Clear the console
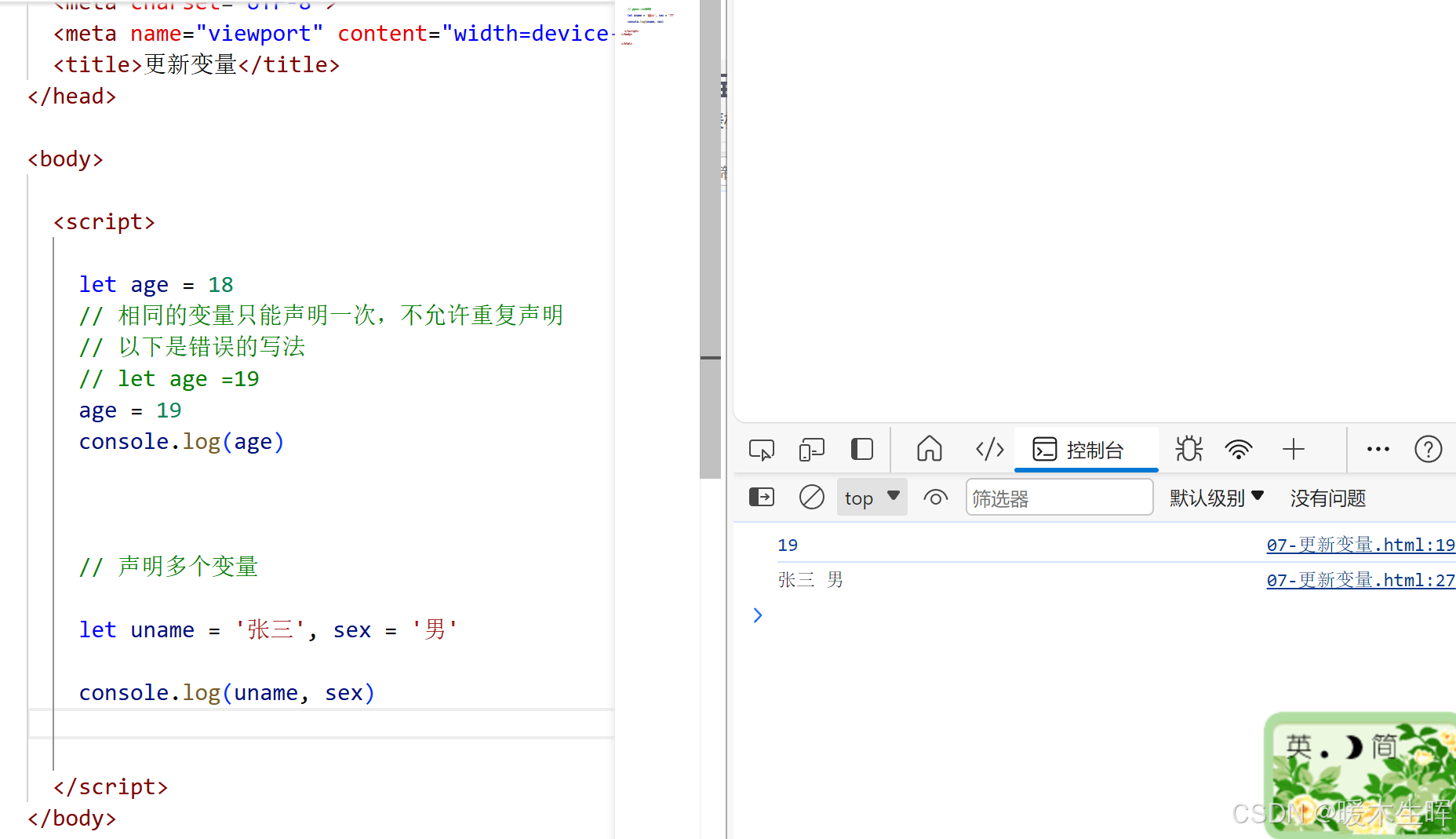Viewport: 1456px width, 839px height. point(811,497)
